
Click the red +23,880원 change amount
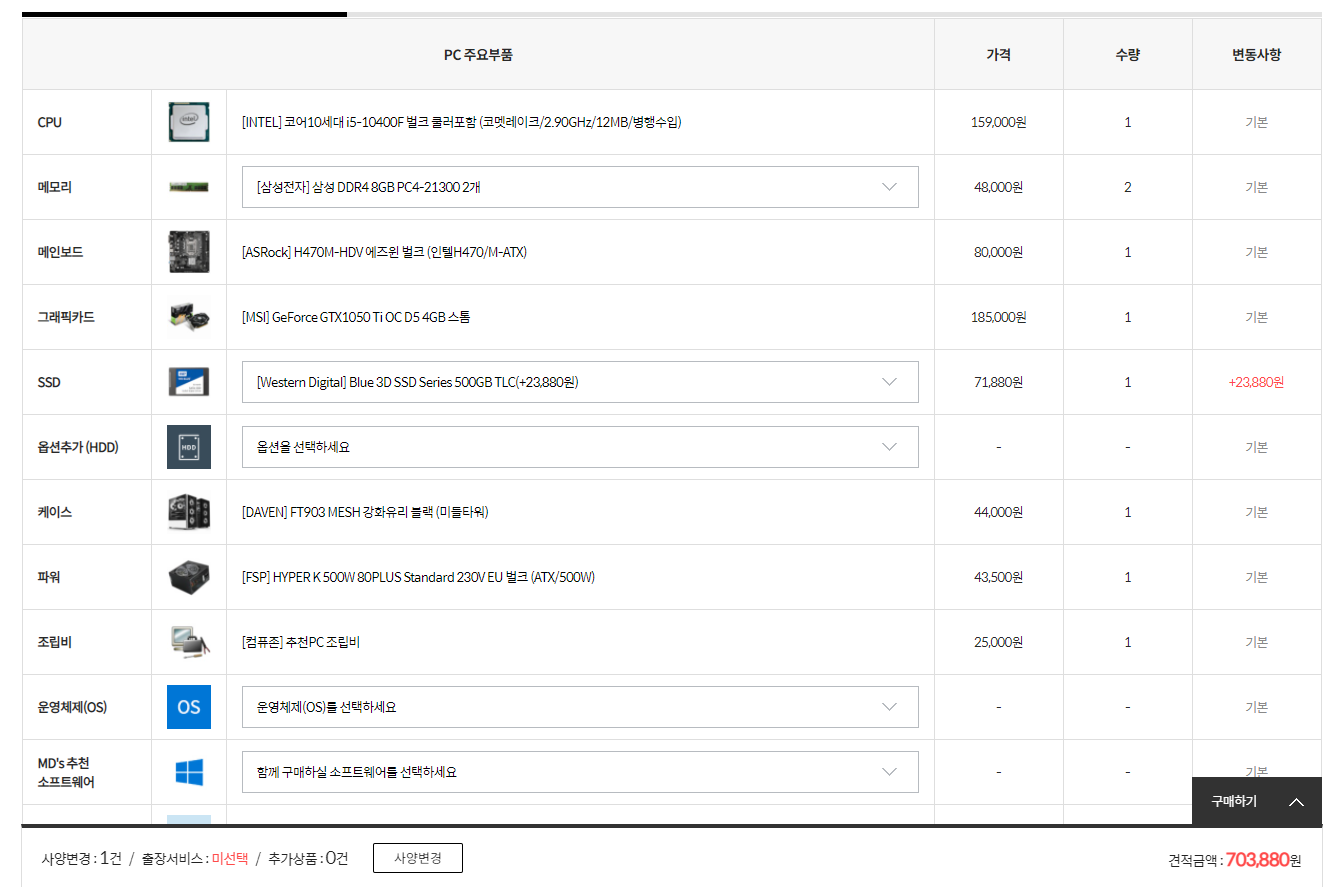pyautogui.click(x=1256, y=382)
